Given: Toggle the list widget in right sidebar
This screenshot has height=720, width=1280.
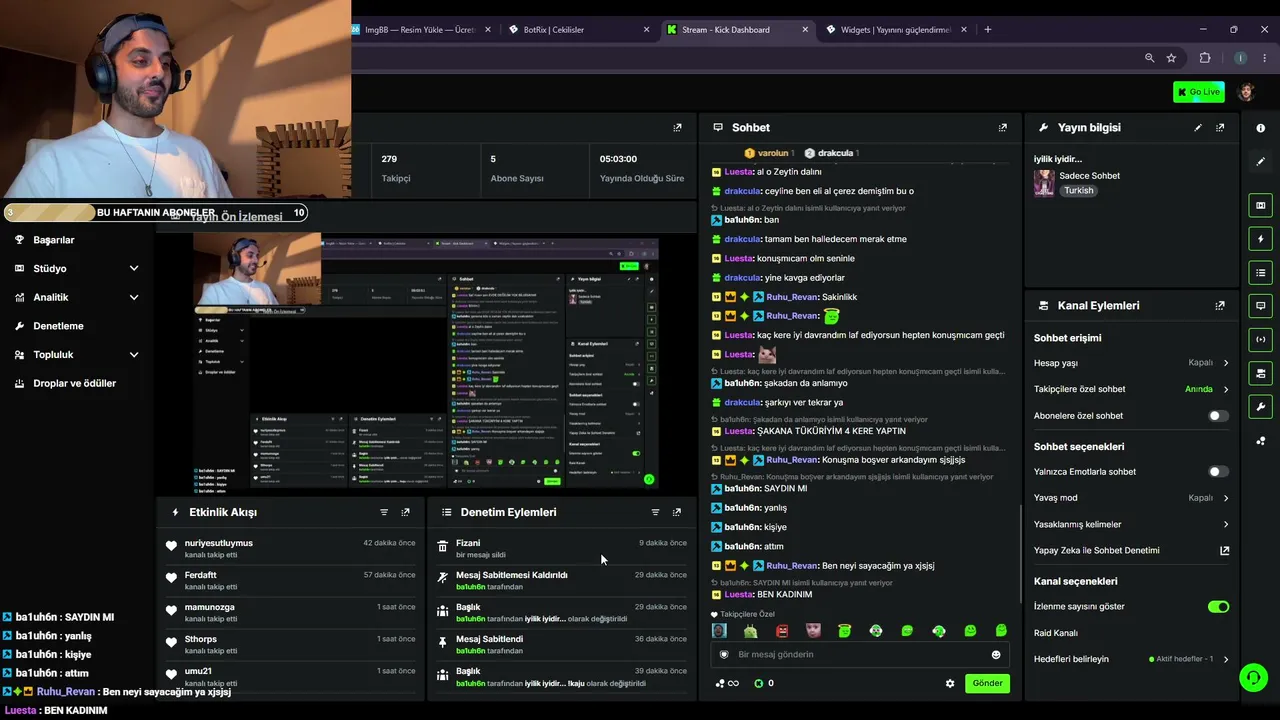Looking at the screenshot, I should [1260, 273].
